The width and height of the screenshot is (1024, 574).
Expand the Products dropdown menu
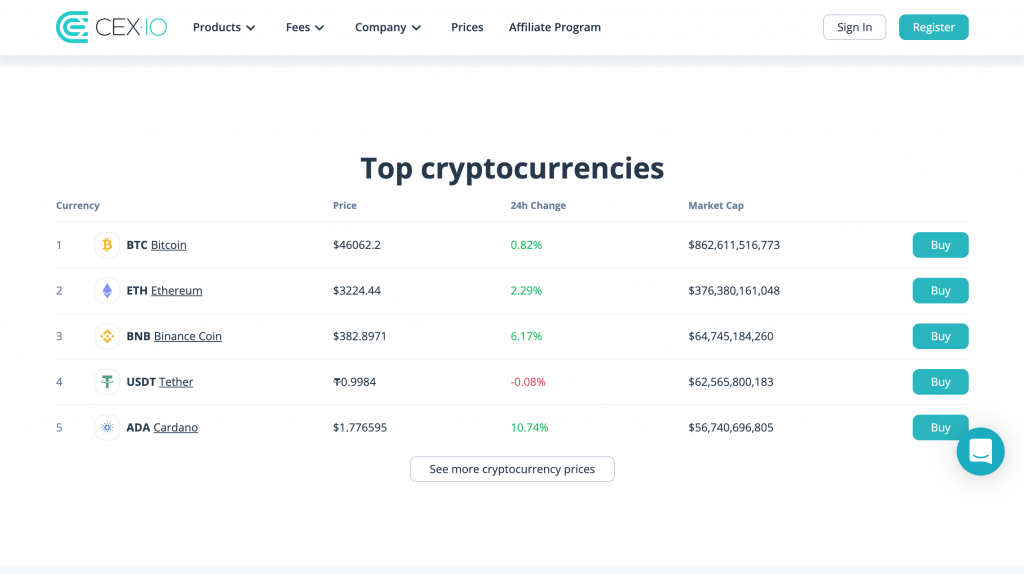[223, 27]
